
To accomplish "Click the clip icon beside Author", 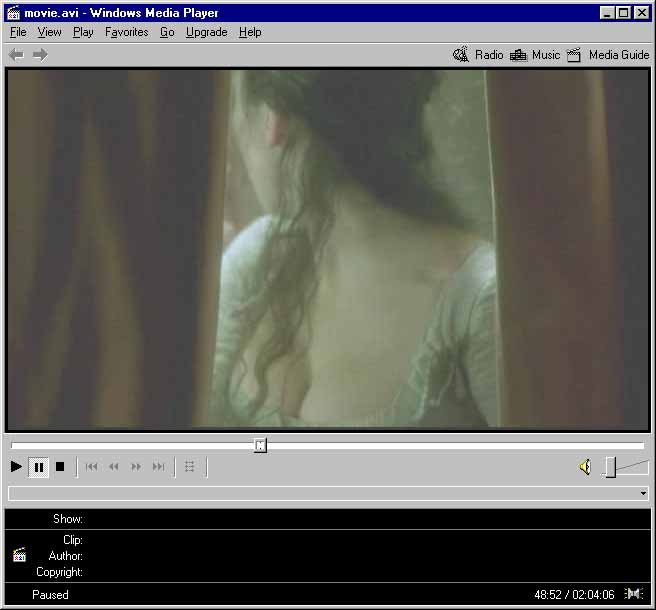I will click(x=19, y=555).
